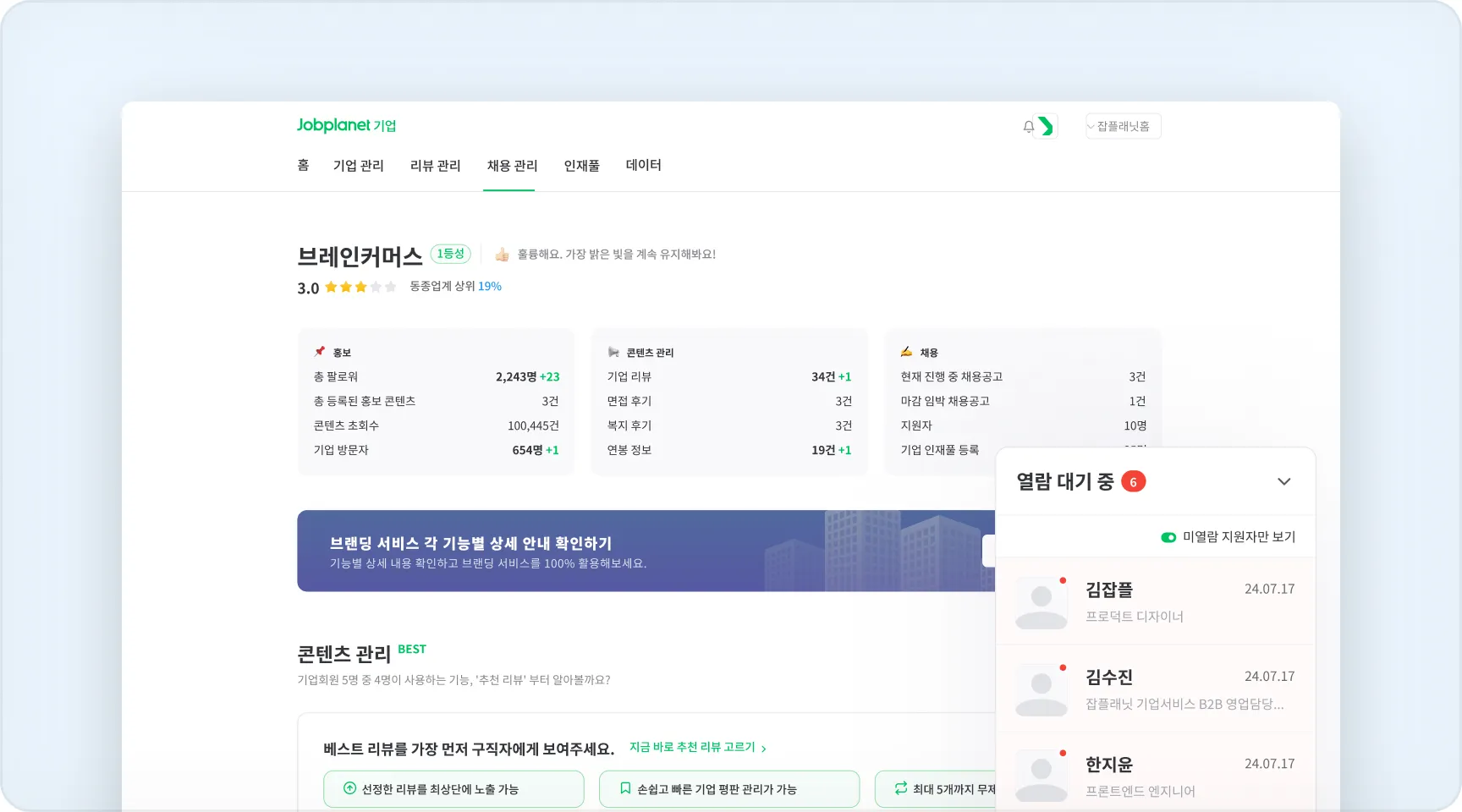Click the 10명 applicant count
Image resolution: width=1462 pixels, height=812 pixels.
[x=1135, y=426]
